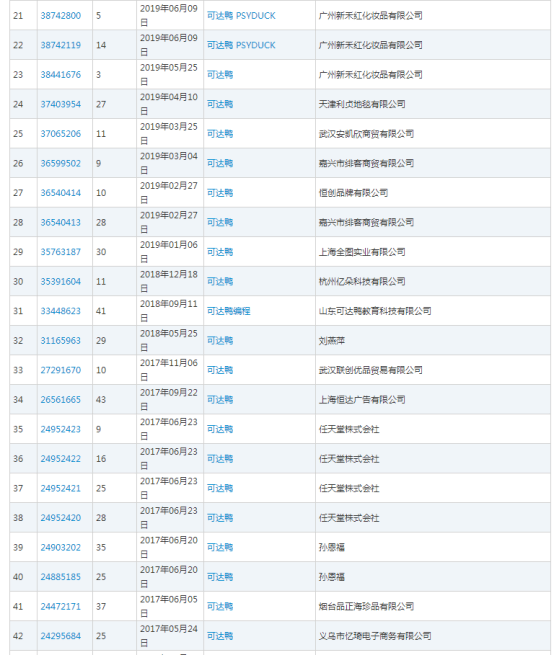Open registration number 38742119 link
554x656 pixels.
click(x=61, y=45)
